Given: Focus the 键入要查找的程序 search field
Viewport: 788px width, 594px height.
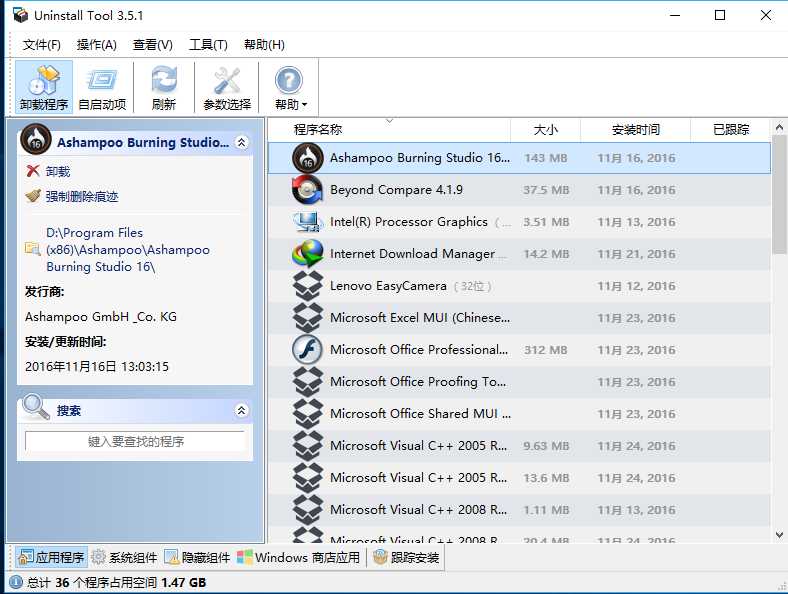Looking at the screenshot, I should tap(135, 441).
